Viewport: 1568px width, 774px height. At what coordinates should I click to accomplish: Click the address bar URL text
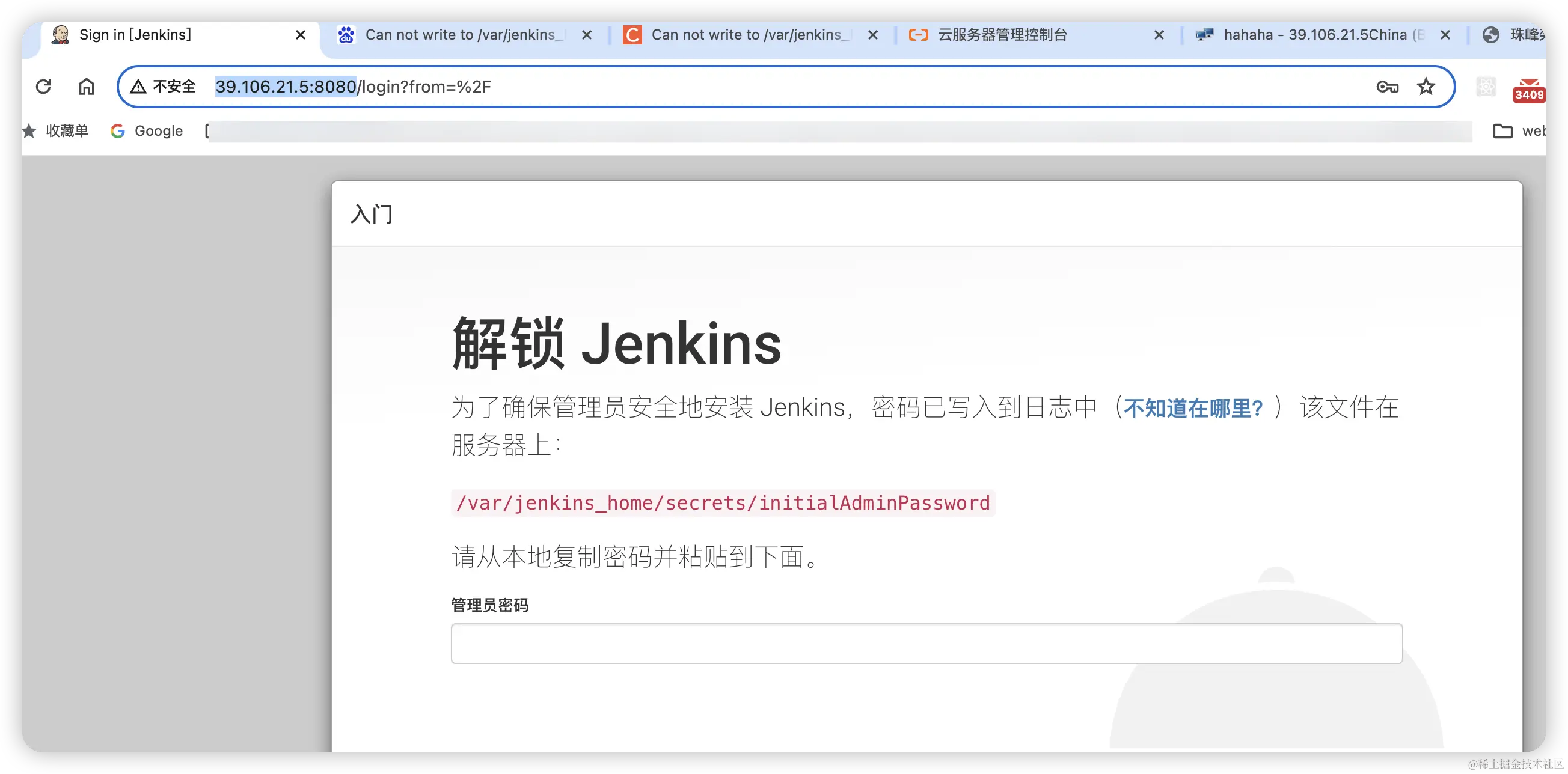tap(353, 87)
